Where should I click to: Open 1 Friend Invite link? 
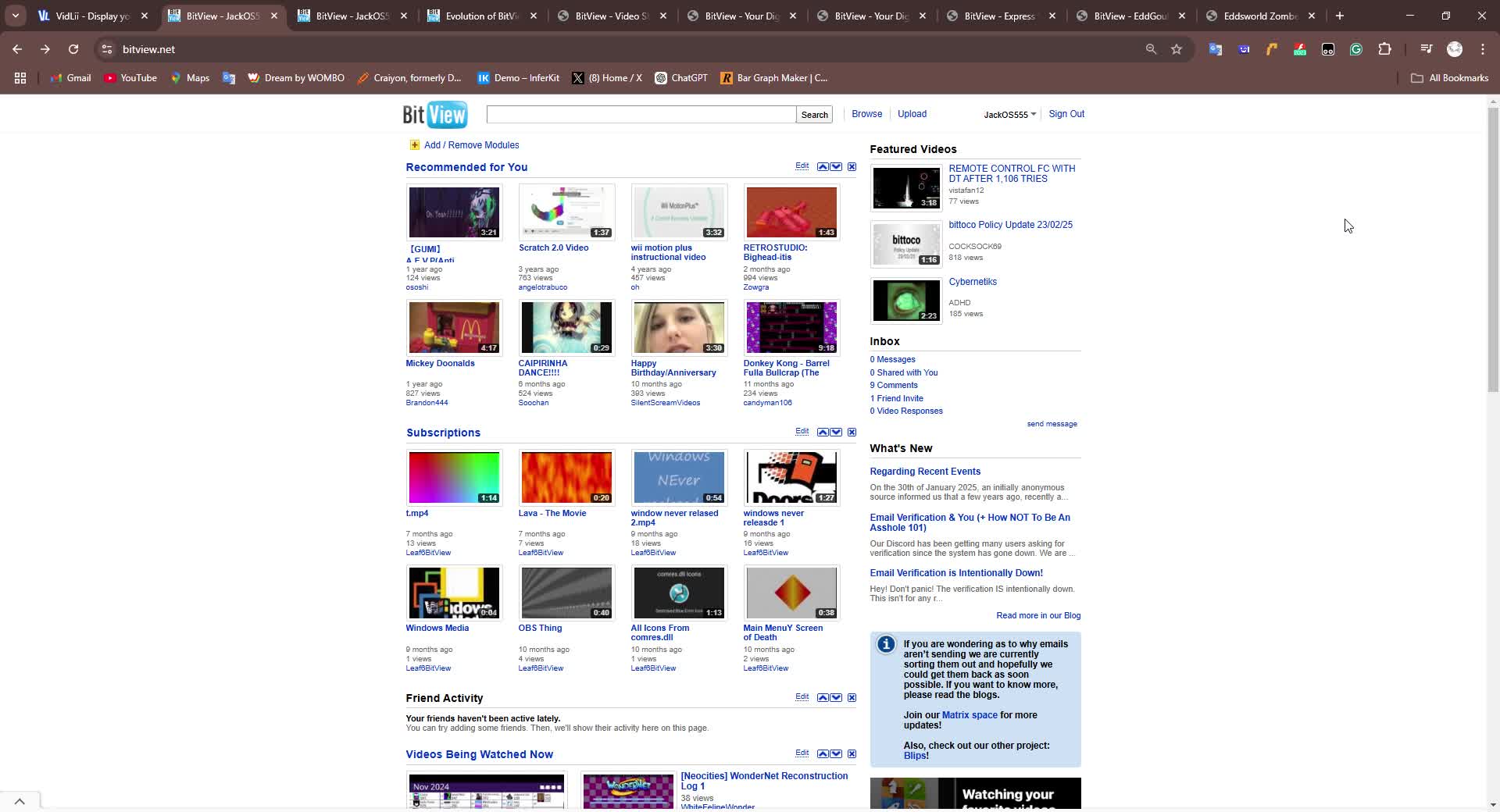pos(897,398)
